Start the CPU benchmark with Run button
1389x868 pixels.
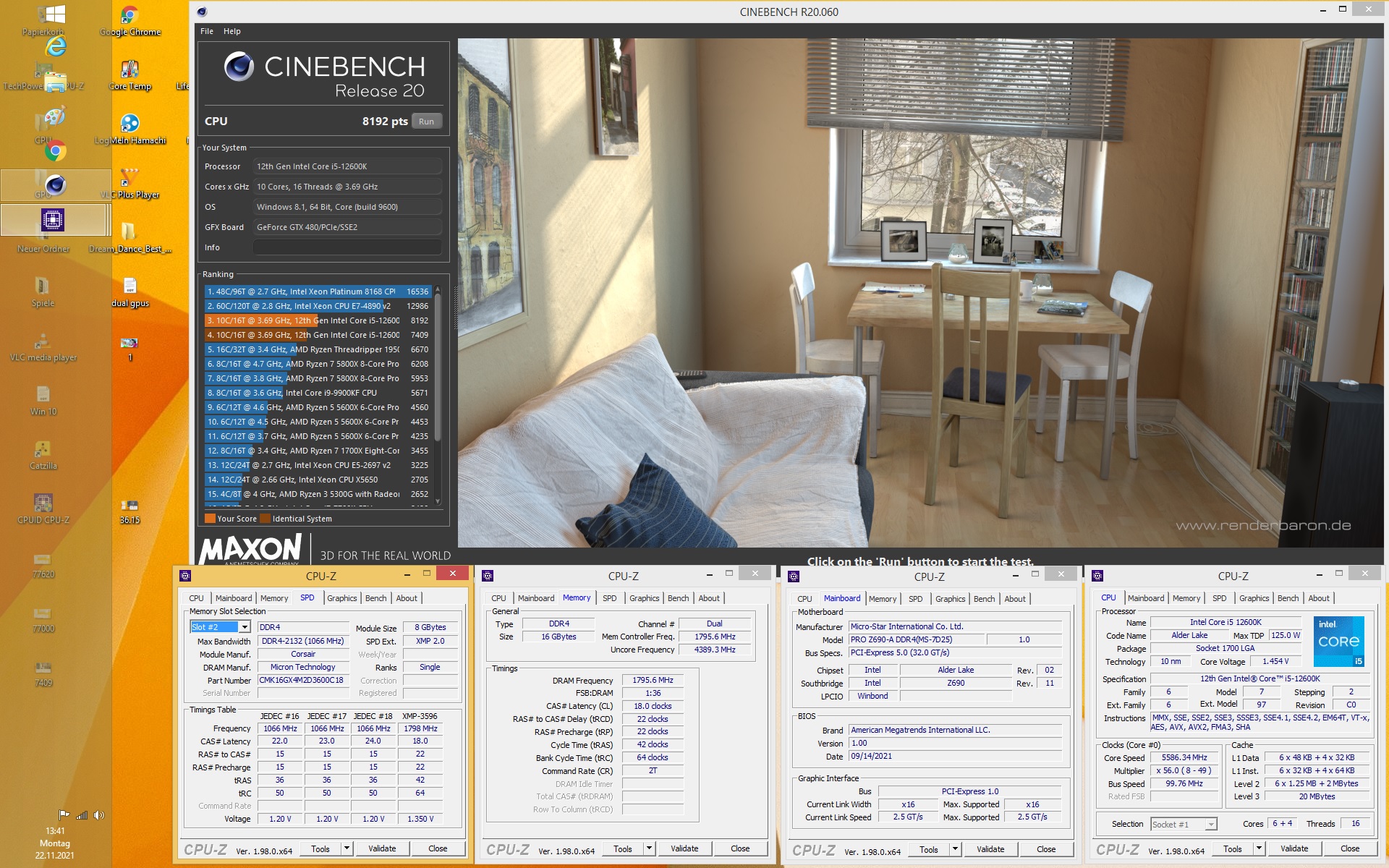click(427, 122)
